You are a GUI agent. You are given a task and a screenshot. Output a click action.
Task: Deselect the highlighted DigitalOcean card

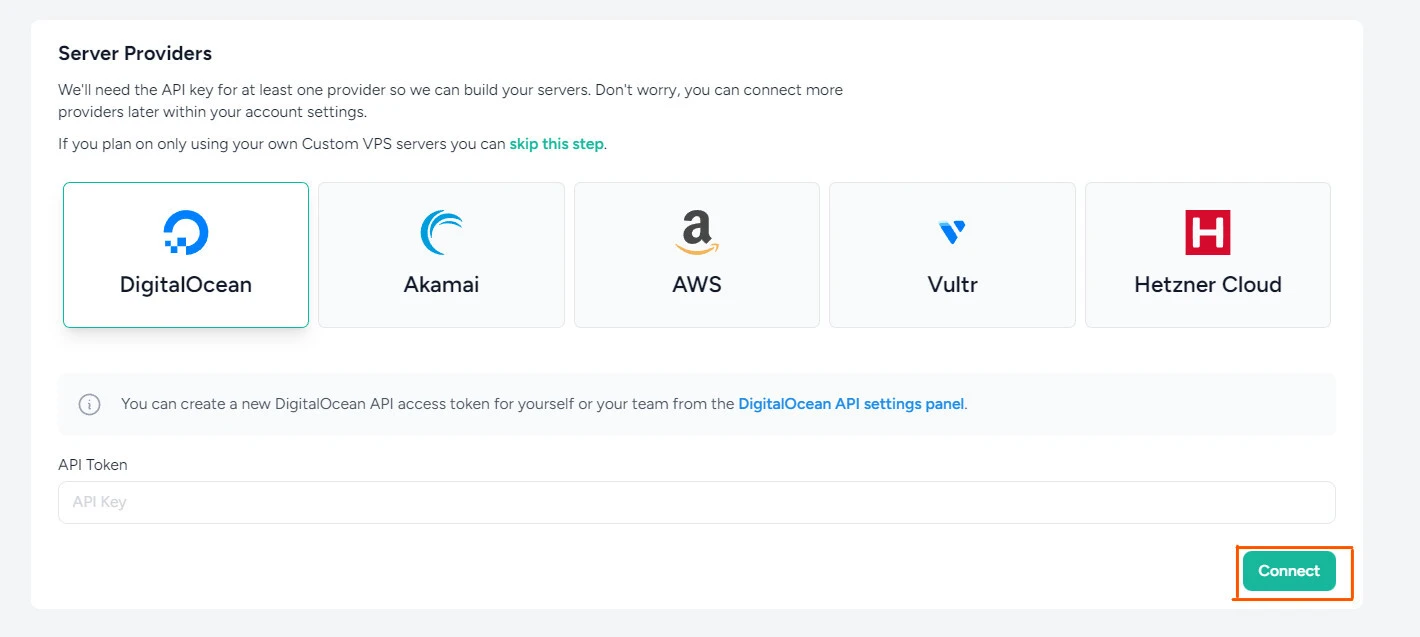coord(185,254)
